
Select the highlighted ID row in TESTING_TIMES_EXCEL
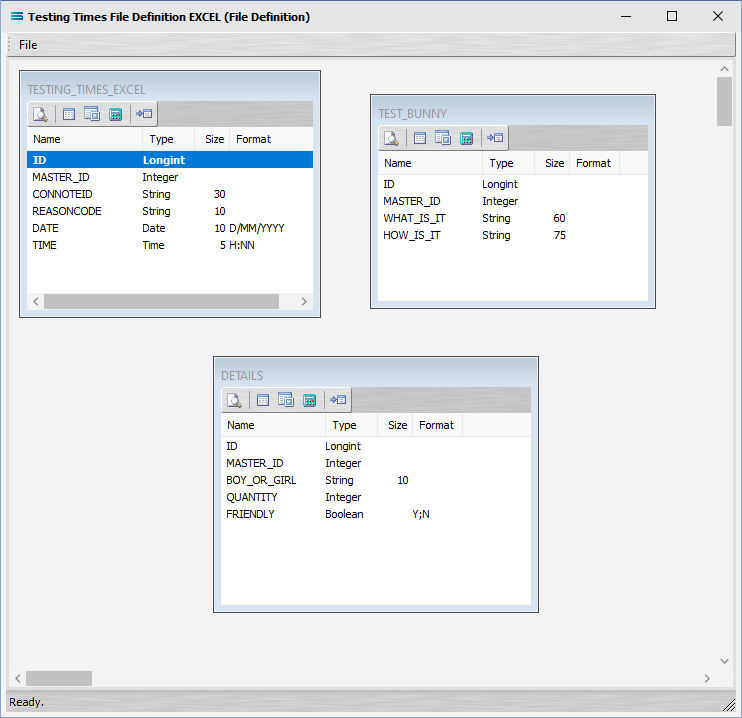coord(170,160)
